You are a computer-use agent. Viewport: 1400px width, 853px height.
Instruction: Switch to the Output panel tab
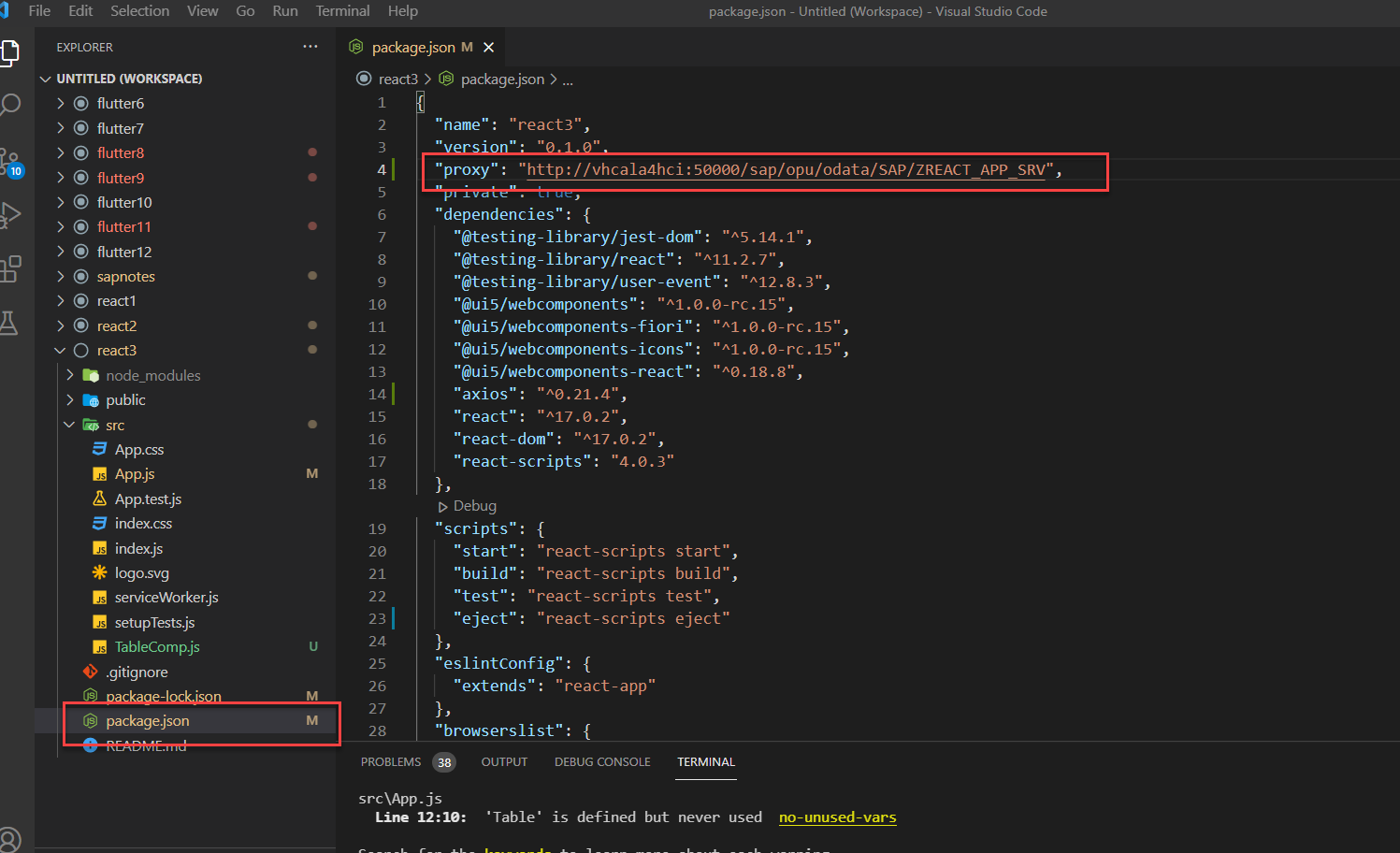click(x=504, y=762)
